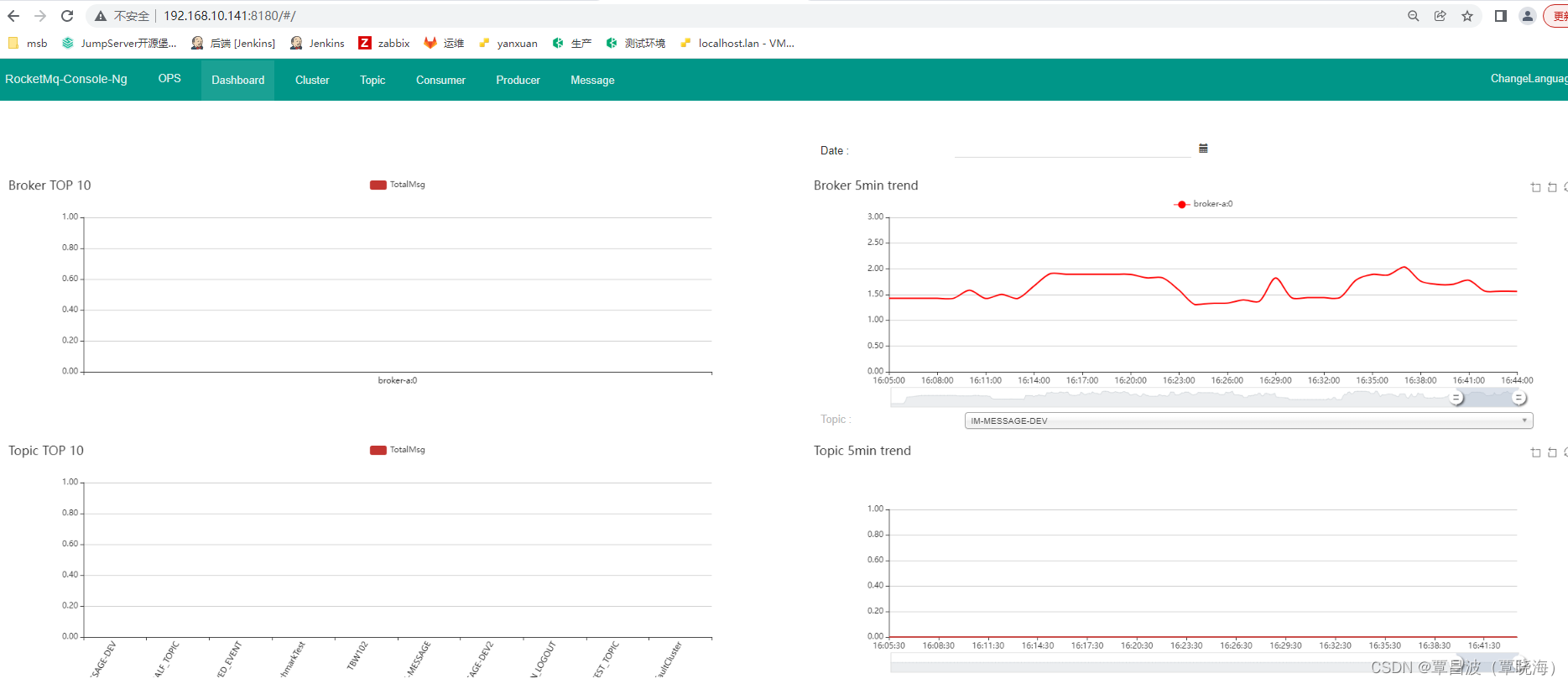Expand the Topic dropdown showing IM-MESSAGE-DEV
1568x684 pixels.
[x=1248, y=420]
